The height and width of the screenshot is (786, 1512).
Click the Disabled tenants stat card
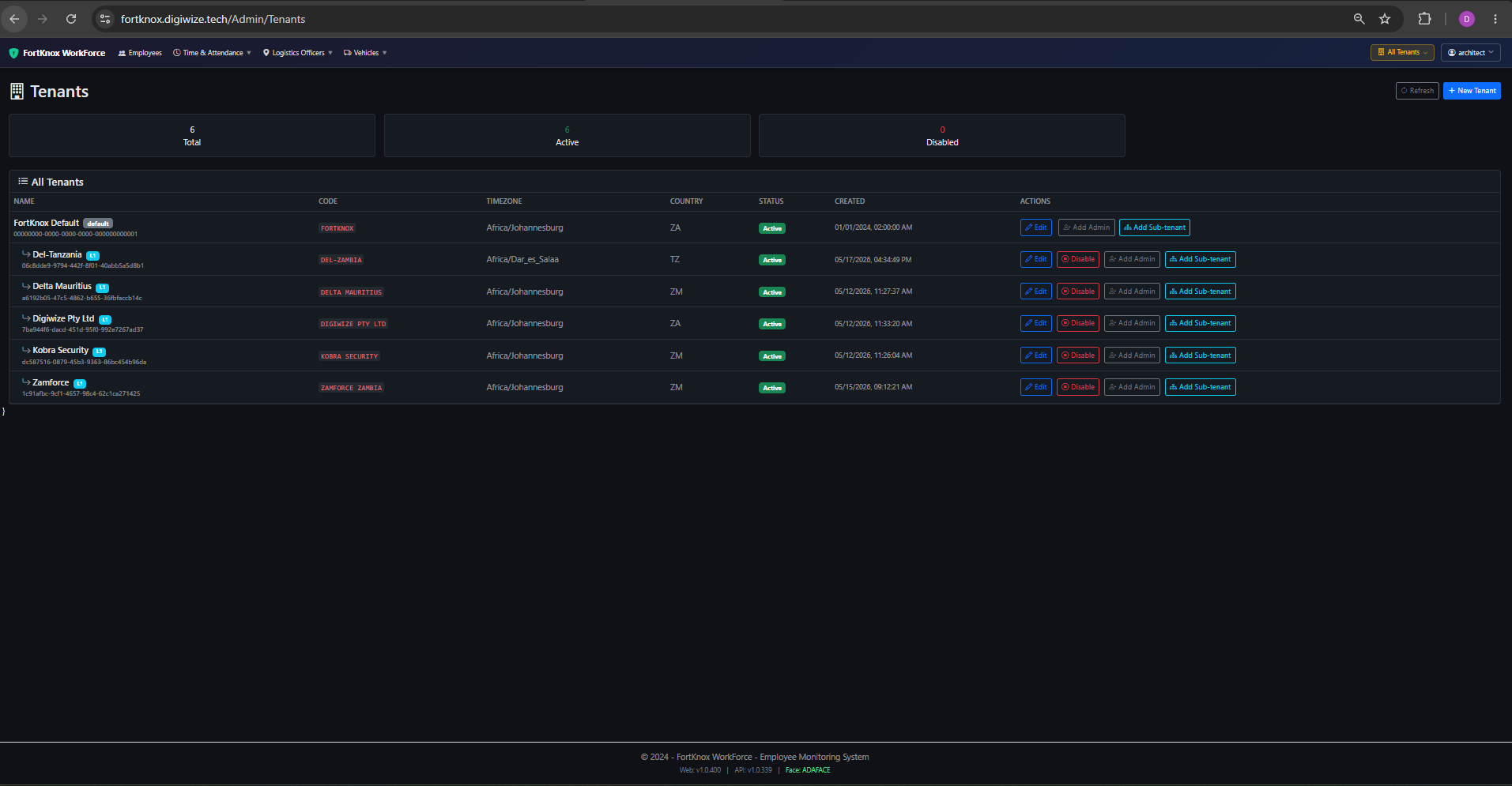click(x=942, y=136)
